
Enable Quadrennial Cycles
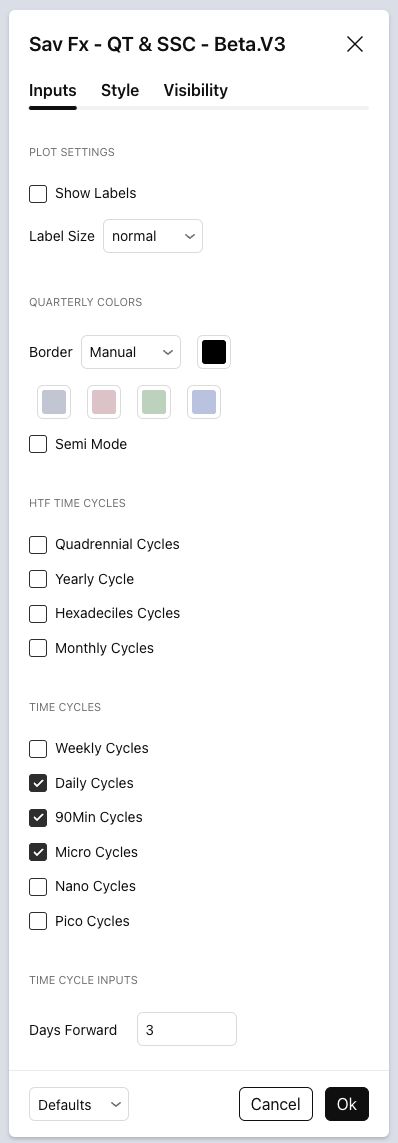tap(38, 545)
